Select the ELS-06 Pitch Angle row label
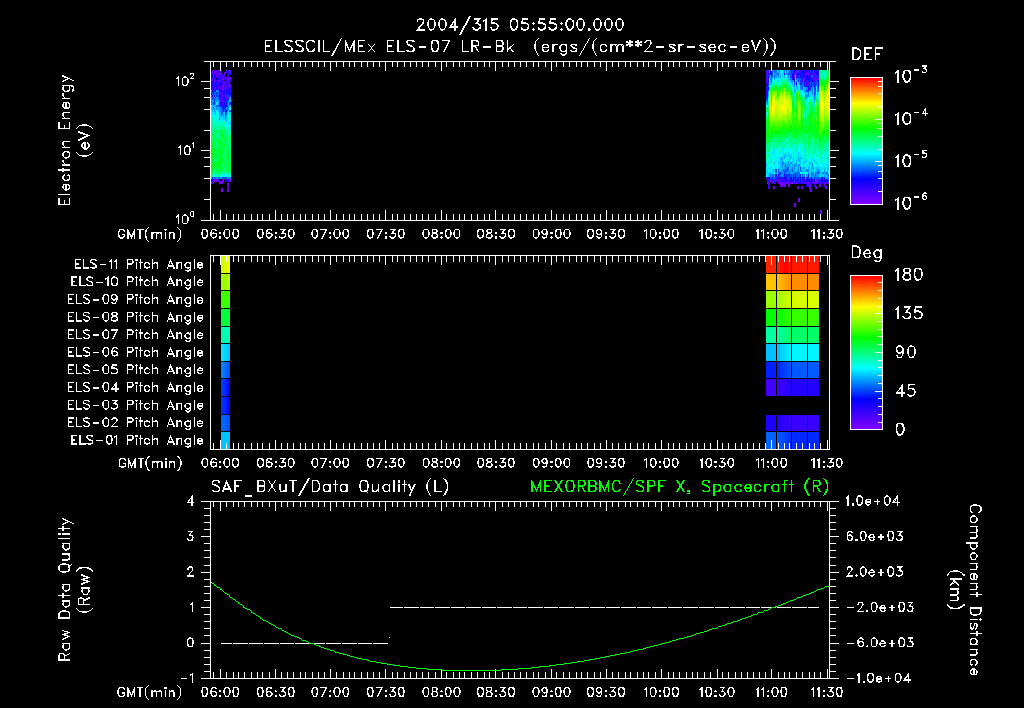1024x708 pixels. (135, 352)
